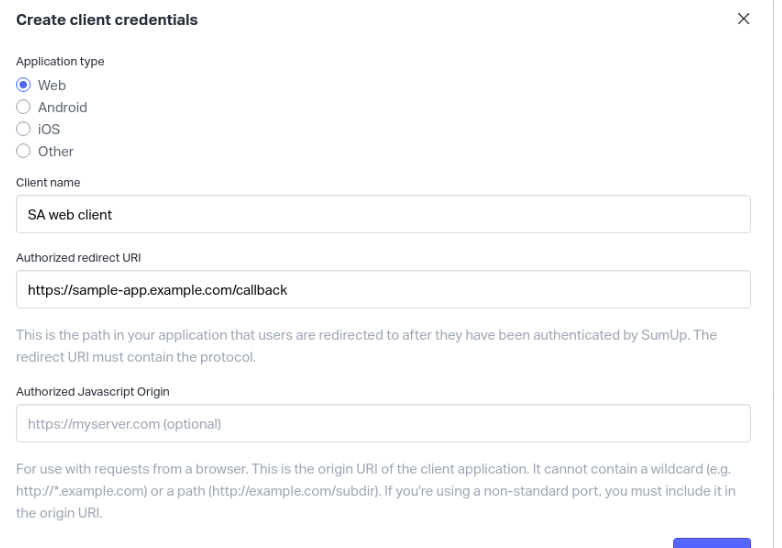Click the 'Other' option label text

coord(56,151)
